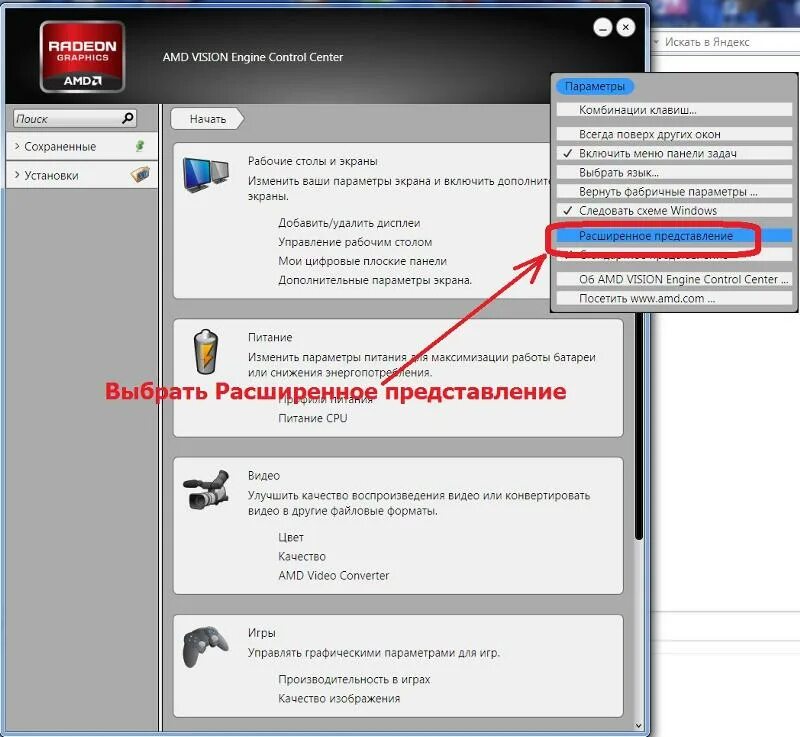The height and width of the screenshot is (737, 800).
Task: Select Расширенное представление menu item
Action: coord(674,236)
